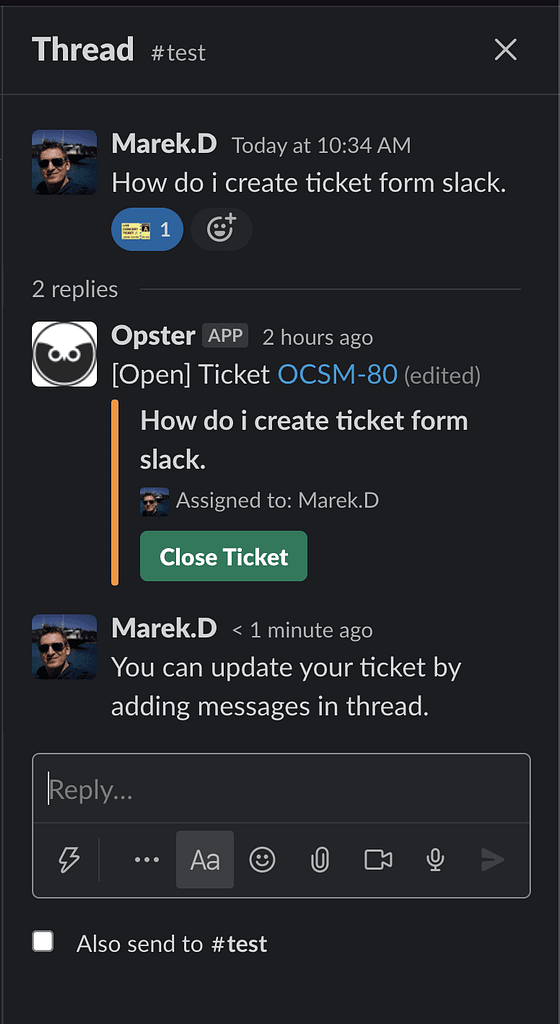The image size is (560, 1024).
Task: Close the Thread panel with X
Action: pos(506,50)
